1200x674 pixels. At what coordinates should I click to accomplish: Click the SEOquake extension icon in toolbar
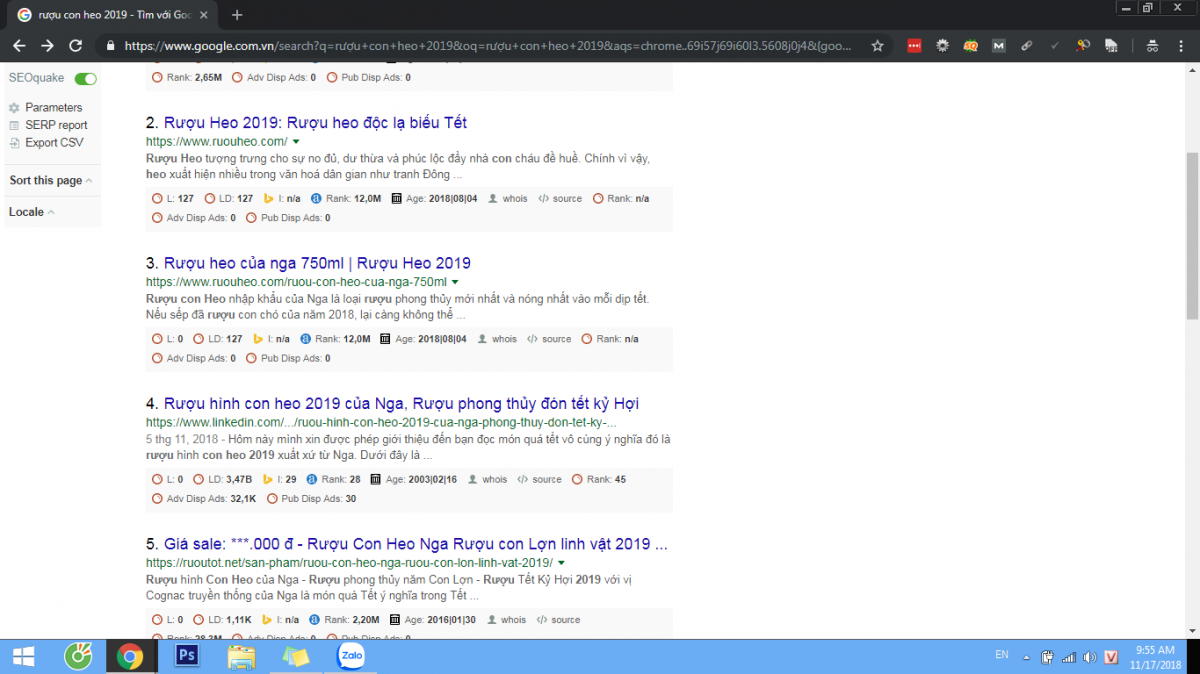[x=970, y=45]
